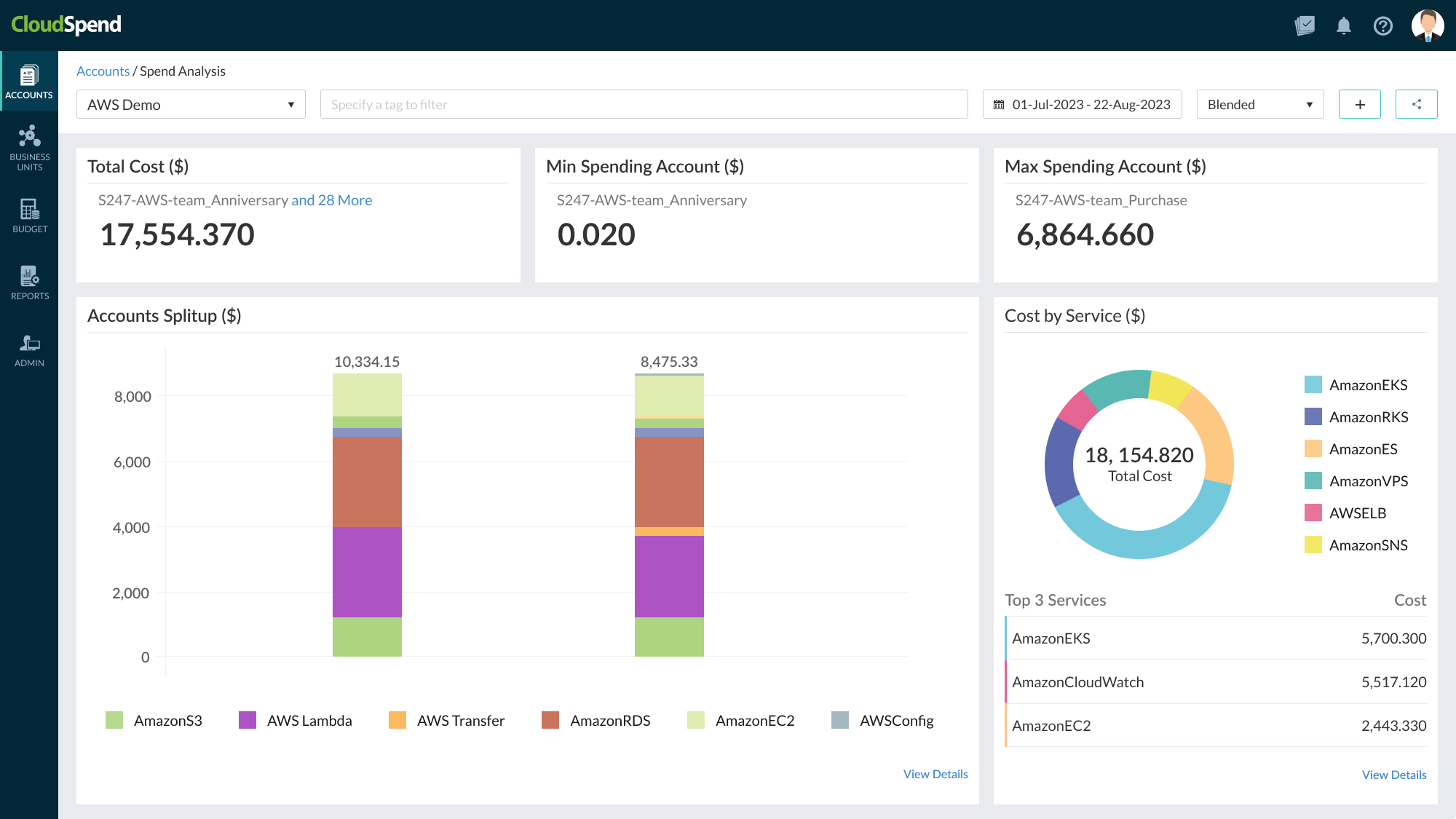1456x819 pixels.
Task: Open the Reports panel
Action: point(28,283)
